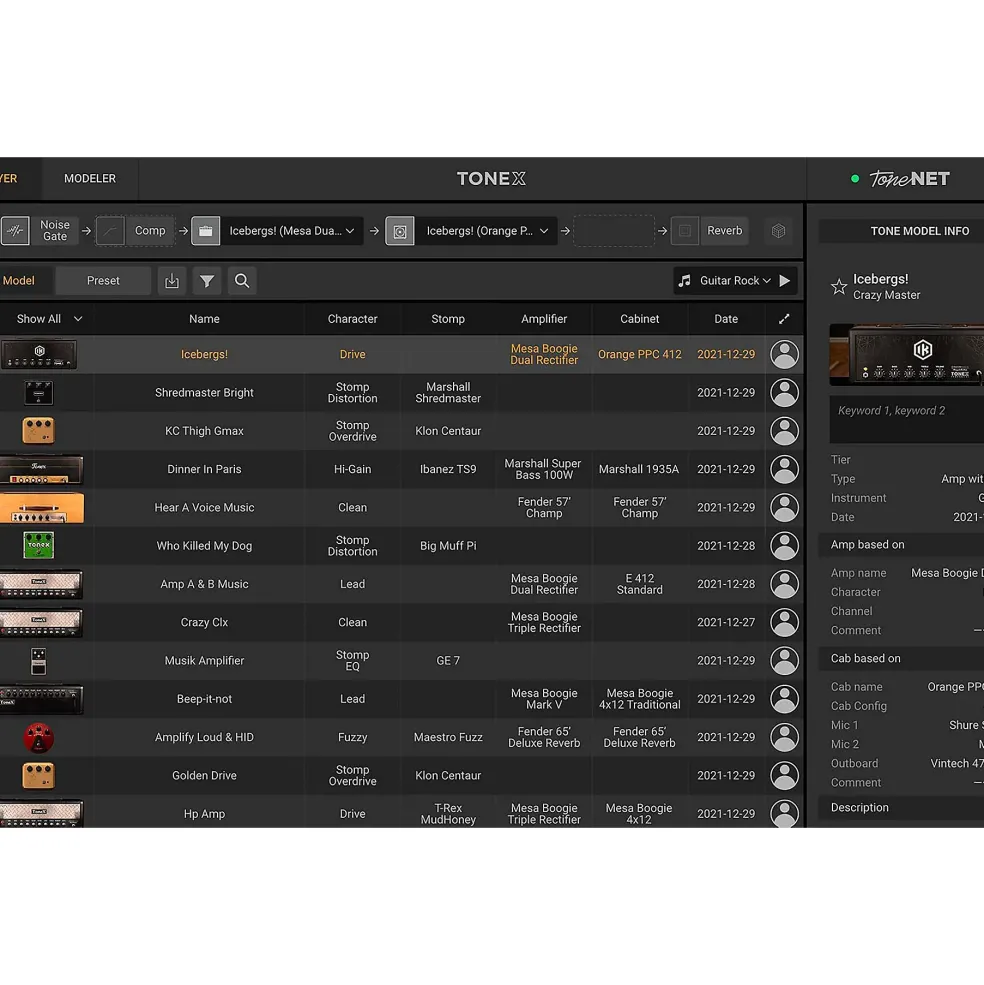The image size is (984, 985).
Task: Click the cabinet block icon before Icebergs! (Orange P...
Action: click(400, 231)
